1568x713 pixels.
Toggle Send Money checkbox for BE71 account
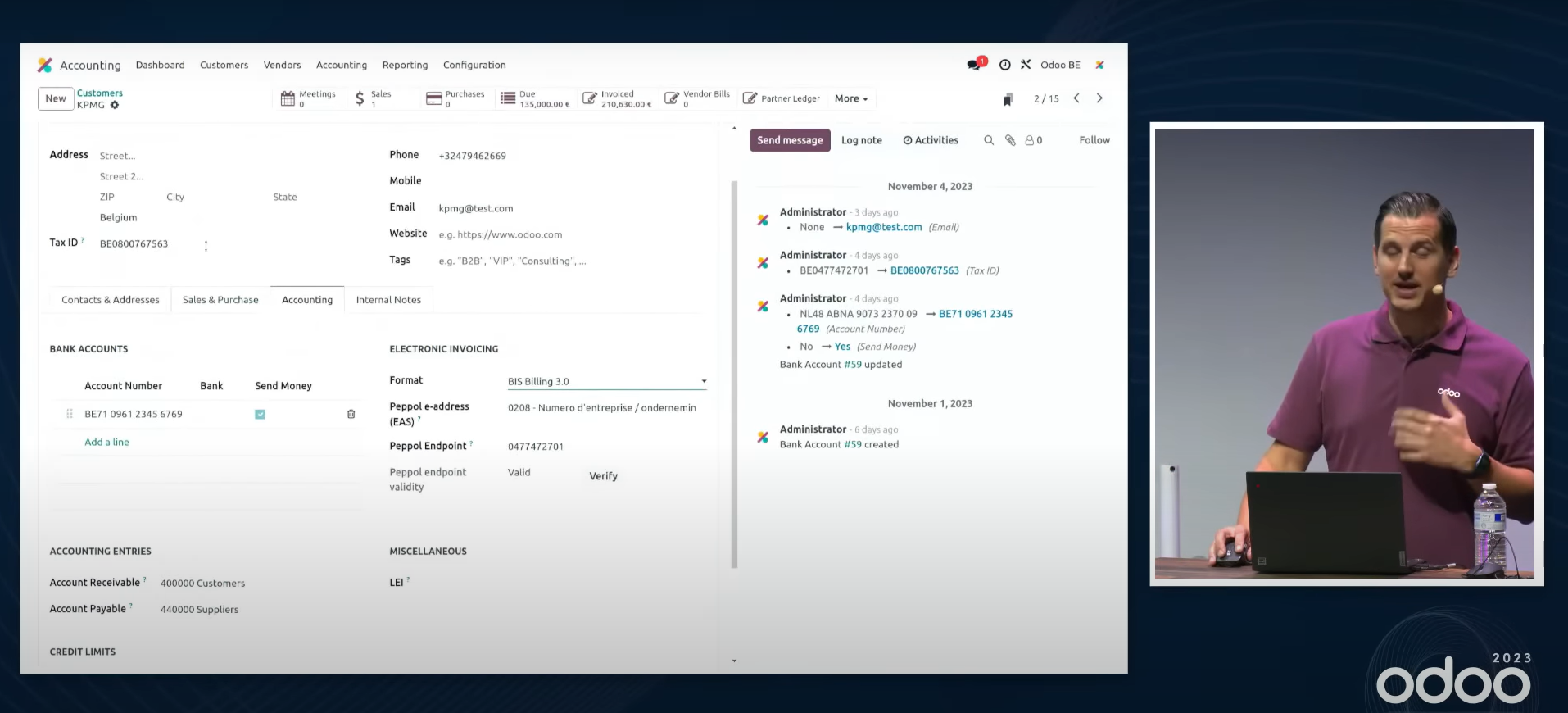[x=260, y=414]
